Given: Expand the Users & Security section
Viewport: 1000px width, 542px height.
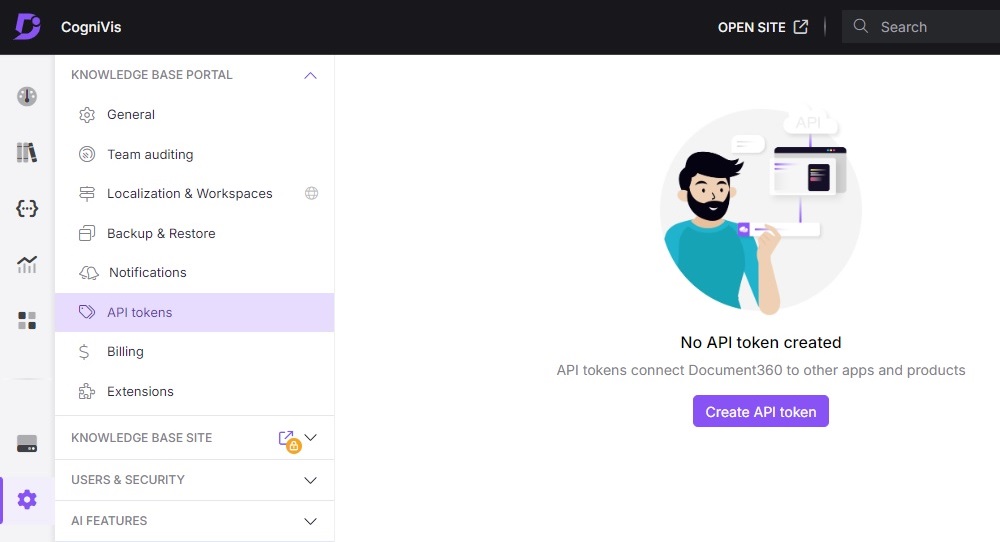Looking at the screenshot, I should (x=311, y=480).
